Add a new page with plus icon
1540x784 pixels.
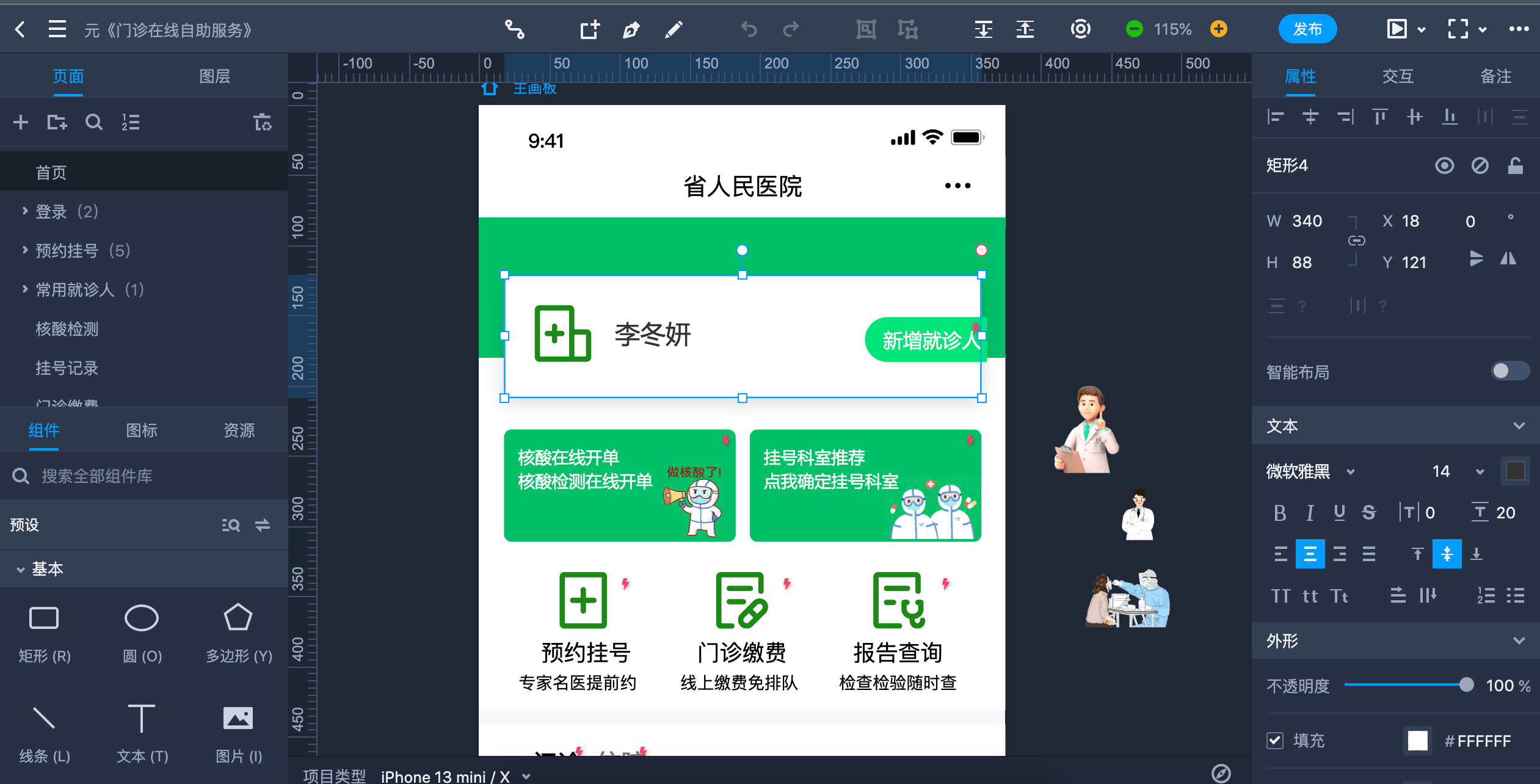[21, 123]
